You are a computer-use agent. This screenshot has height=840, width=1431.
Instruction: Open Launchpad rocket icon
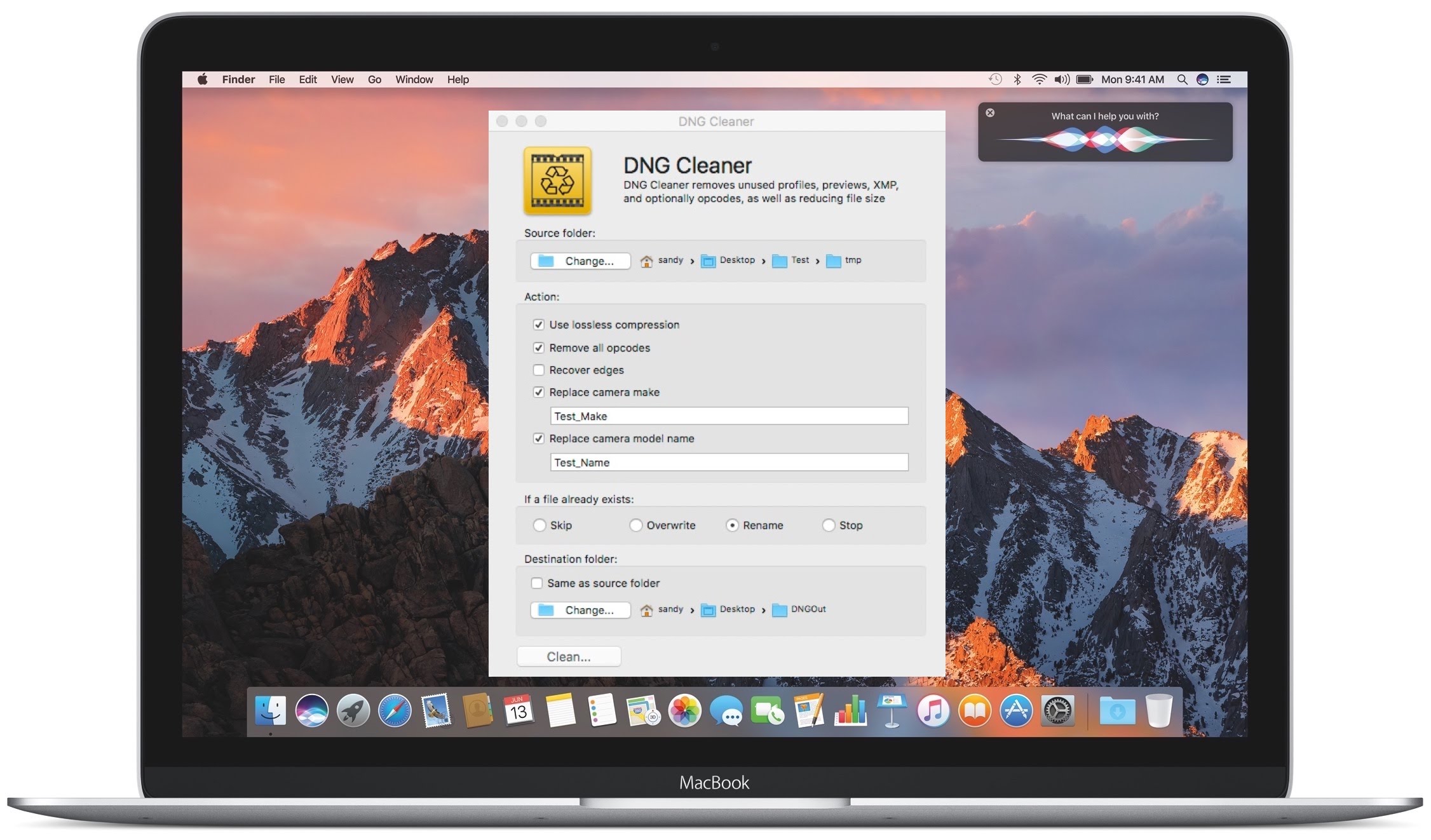353,710
